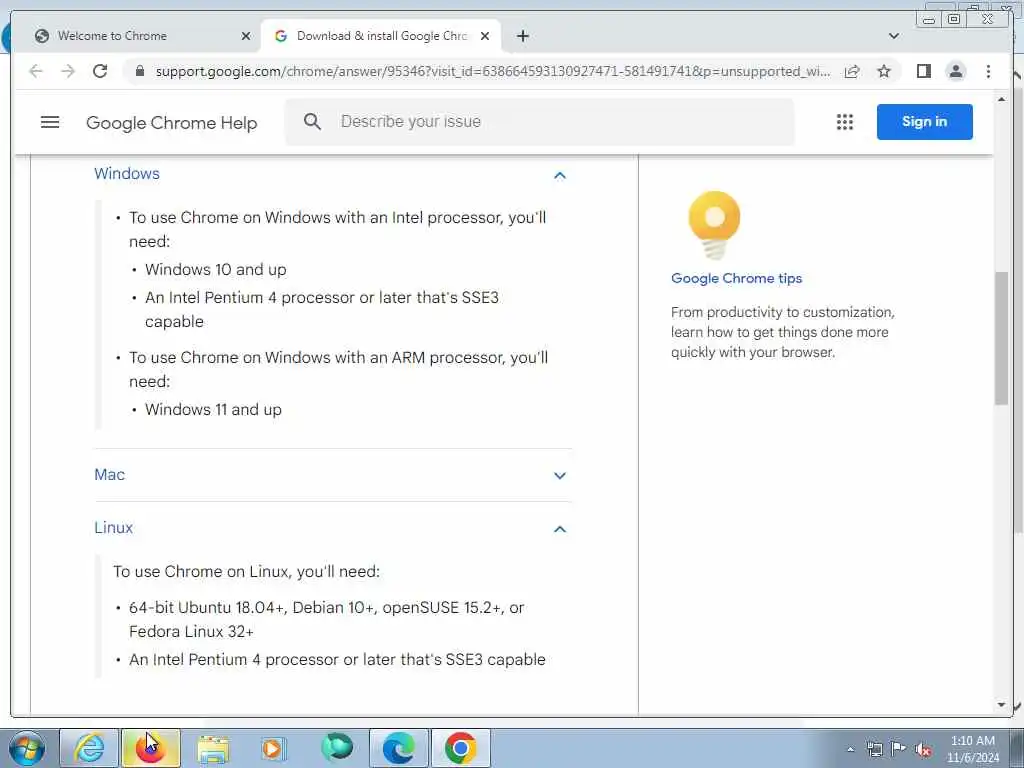This screenshot has width=1024, height=768.
Task: Click the muted volume tray icon
Action: pos(923,750)
